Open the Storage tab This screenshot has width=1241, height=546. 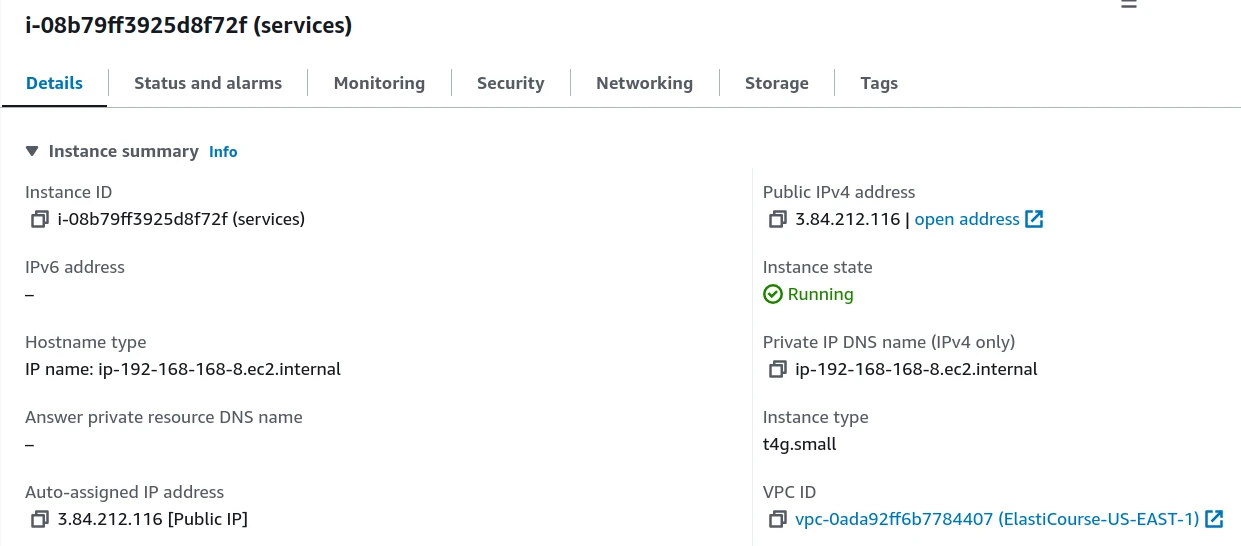pos(776,83)
